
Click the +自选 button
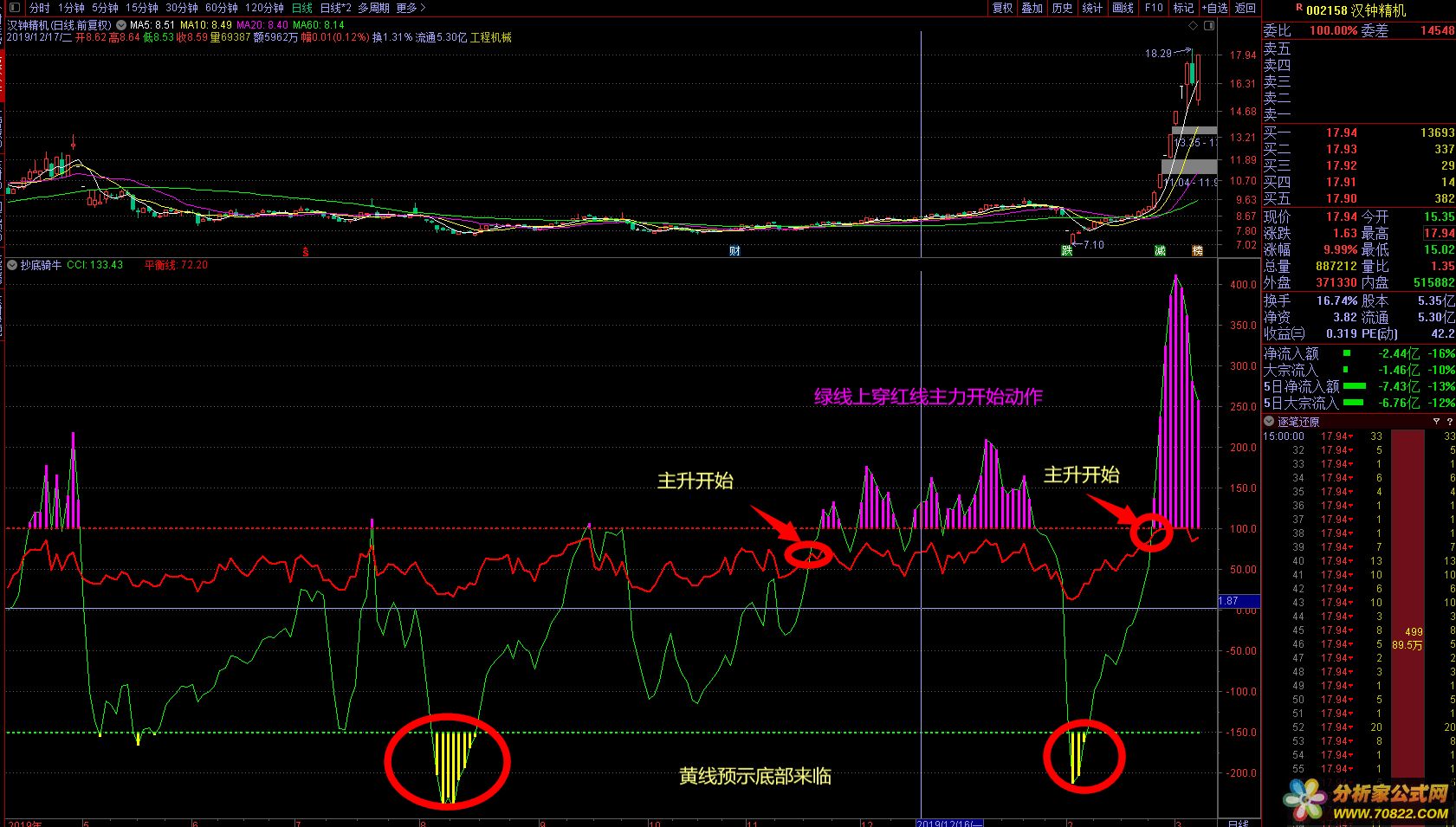click(1214, 8)
